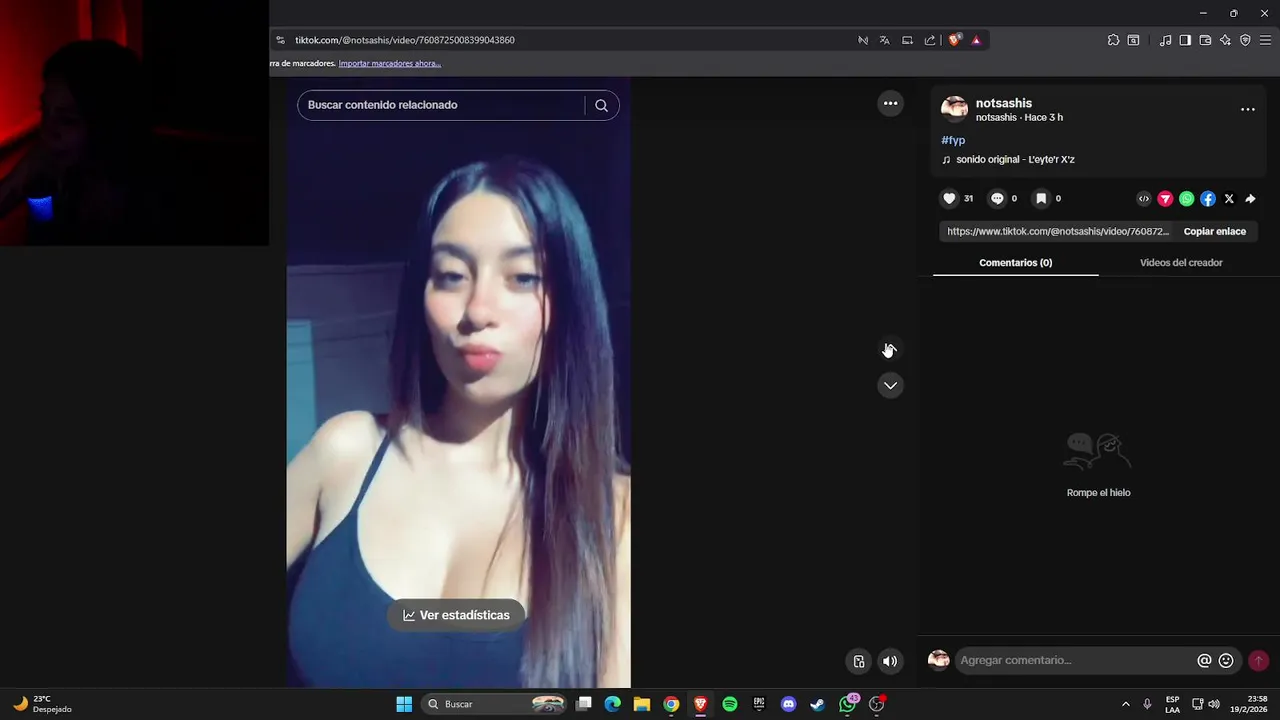Mute the video sound
1280x720 pixels.
890,661
